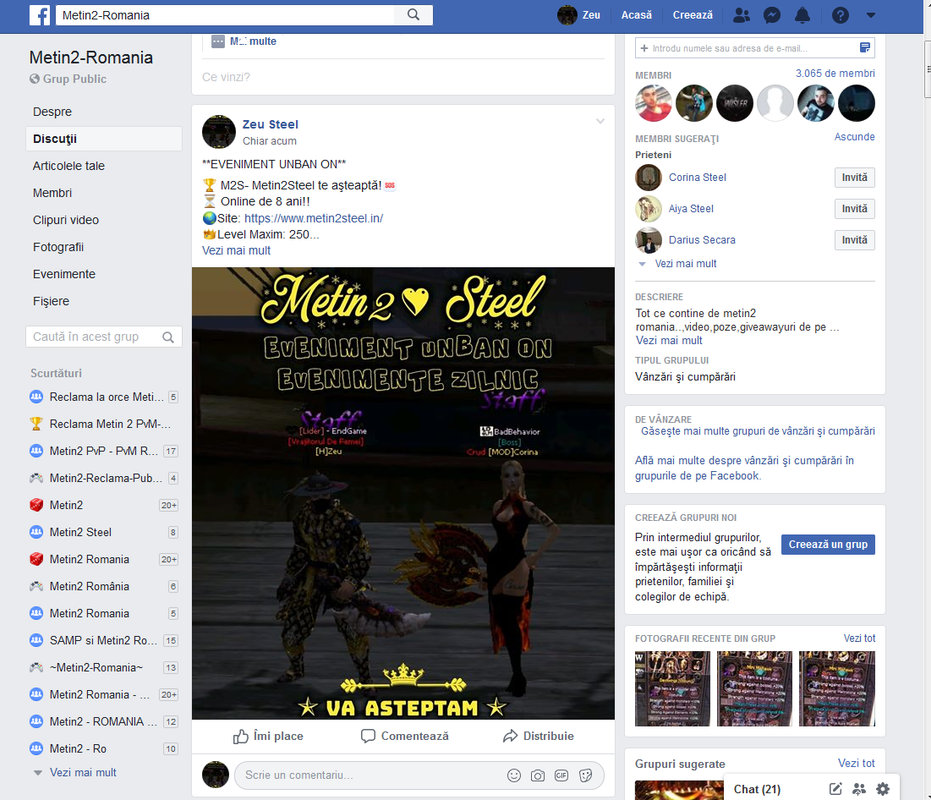Open the metin2steel.in site link

[x=314, y=218]
